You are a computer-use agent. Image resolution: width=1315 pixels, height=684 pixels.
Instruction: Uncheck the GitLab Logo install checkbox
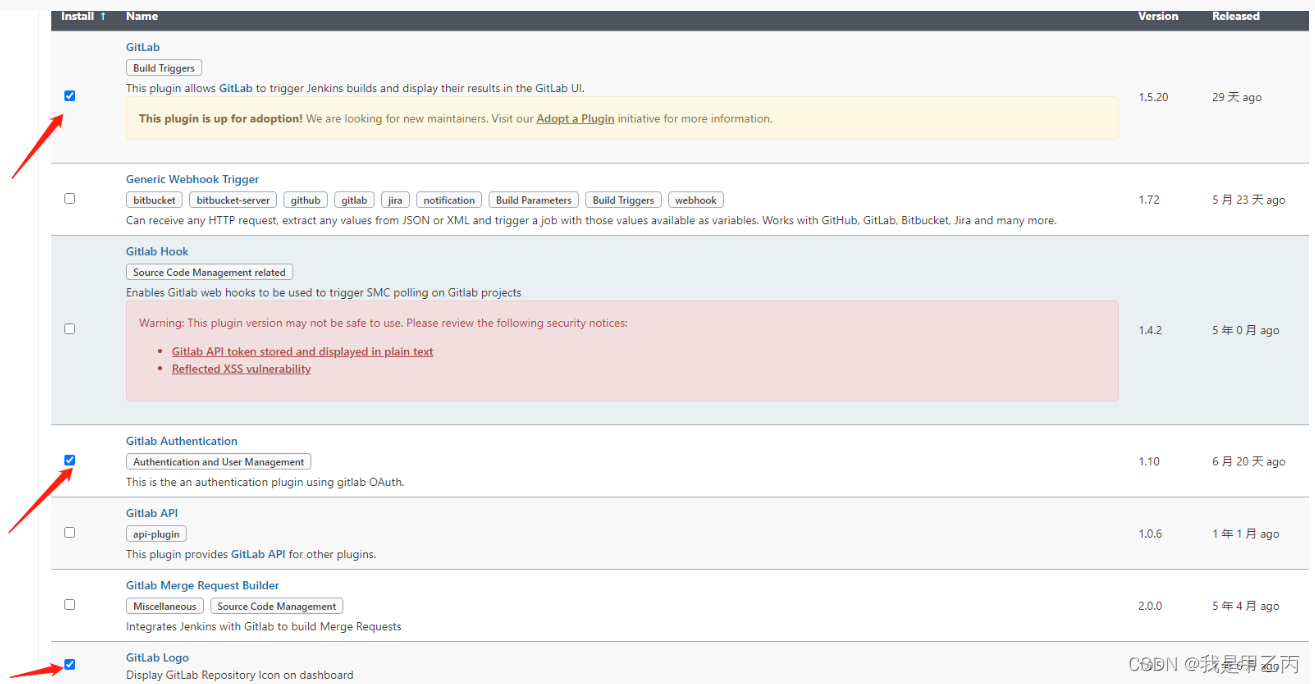(70, 664)
